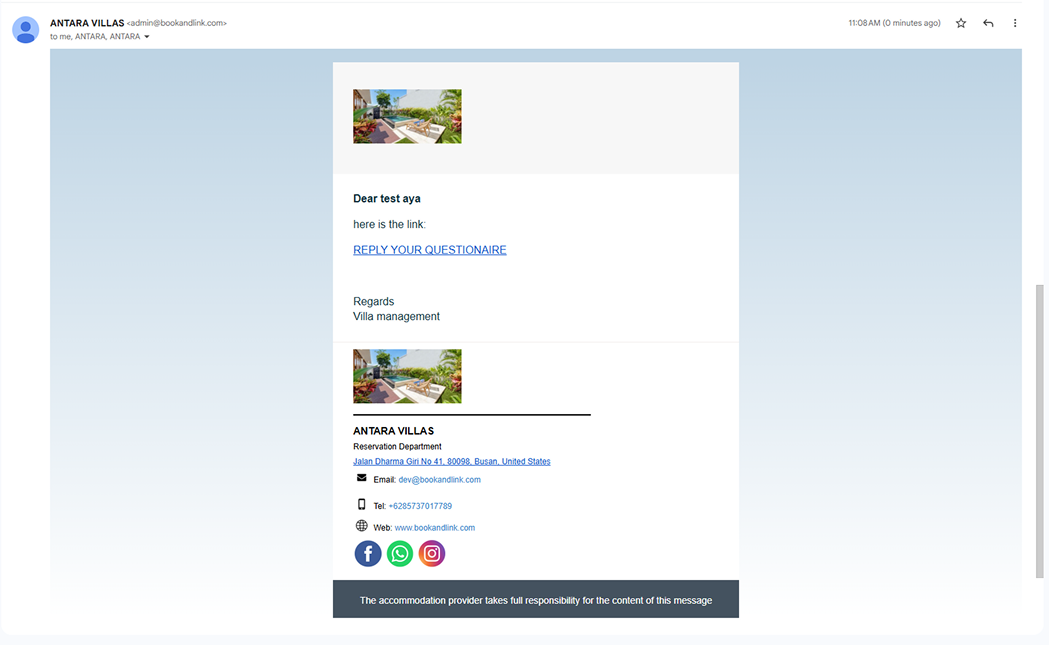Reply using the arrow icon
Viewport: 1049px width, 645px height.
[x=988, y=23]
